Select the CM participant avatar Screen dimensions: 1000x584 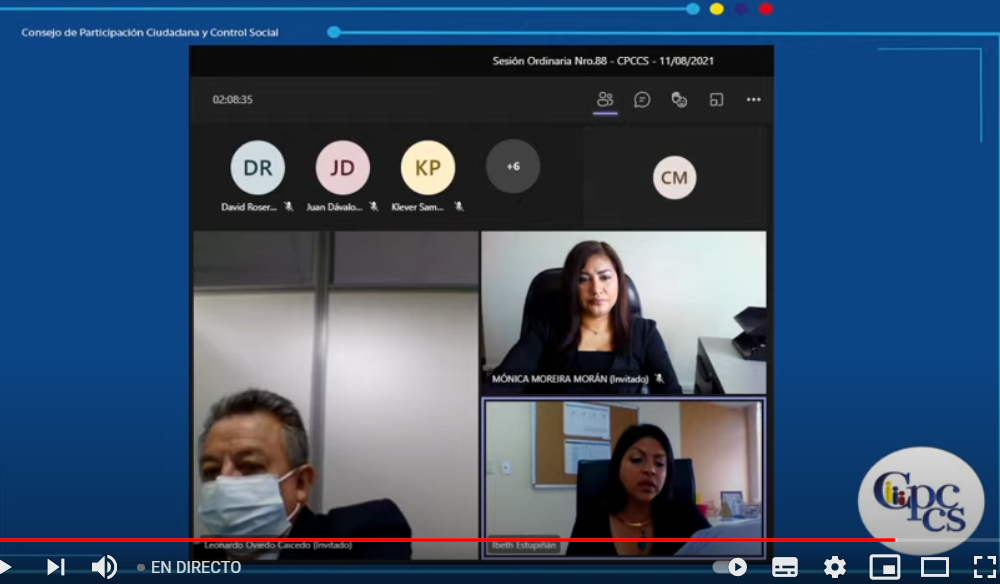[x=674, y=178]
